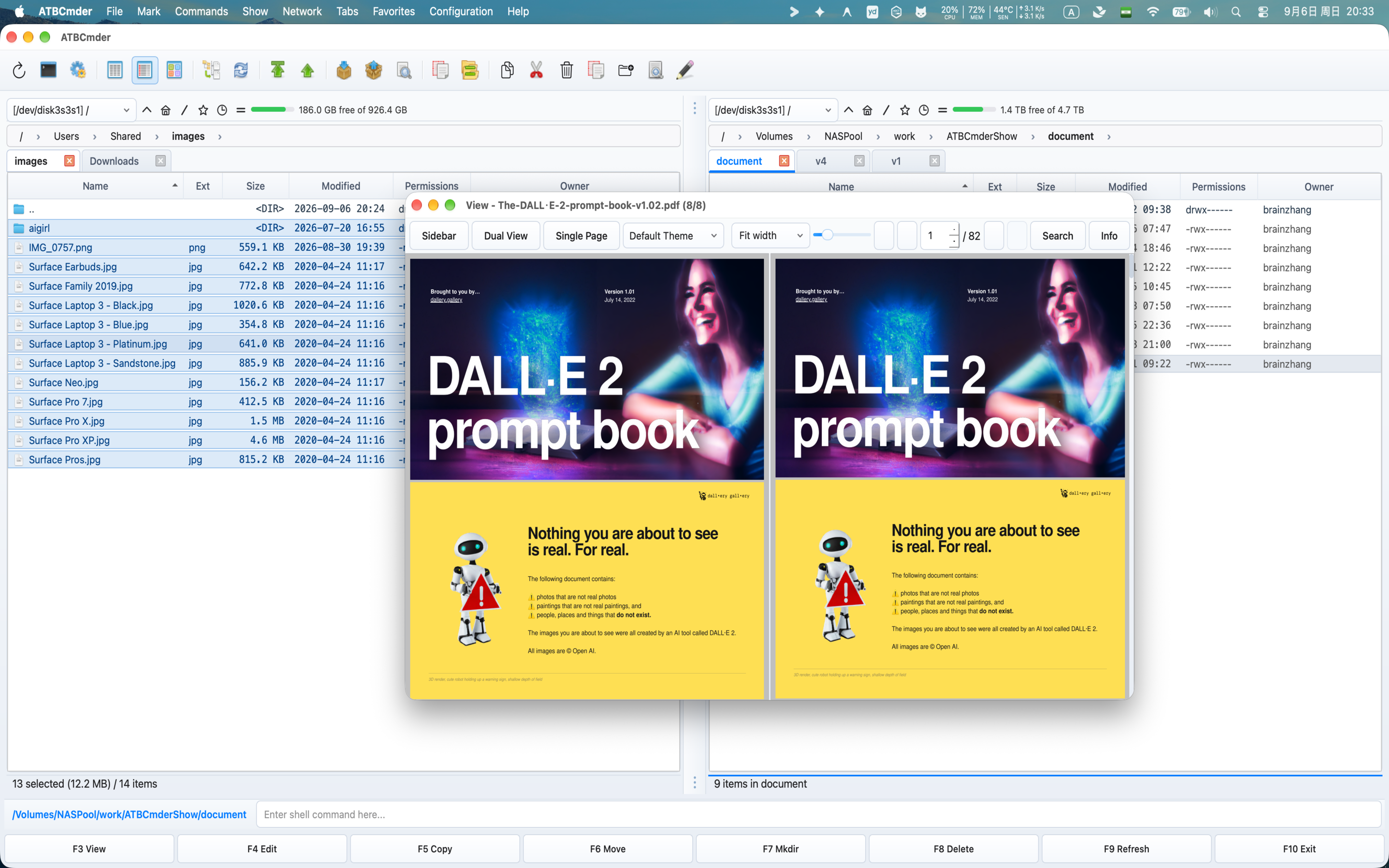Click the equals icon in right panel path bar

(942, 110)
